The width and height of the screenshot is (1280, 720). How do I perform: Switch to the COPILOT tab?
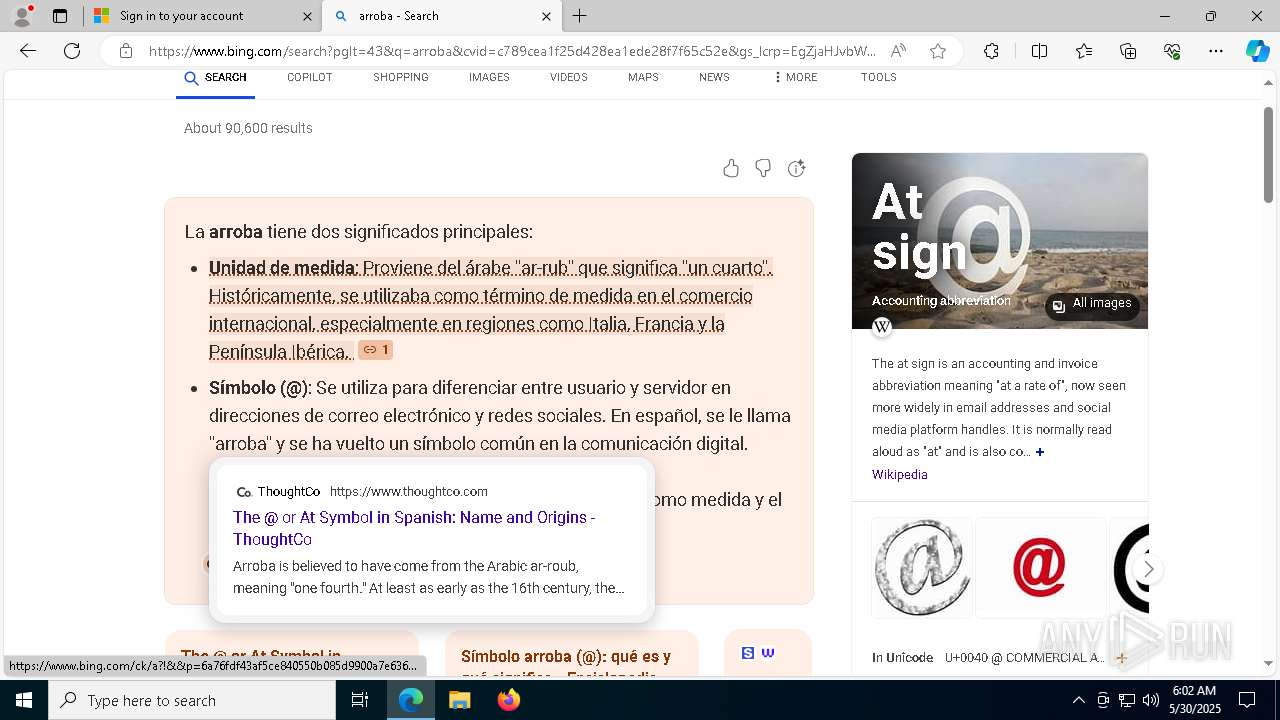[x=310, y=77]
